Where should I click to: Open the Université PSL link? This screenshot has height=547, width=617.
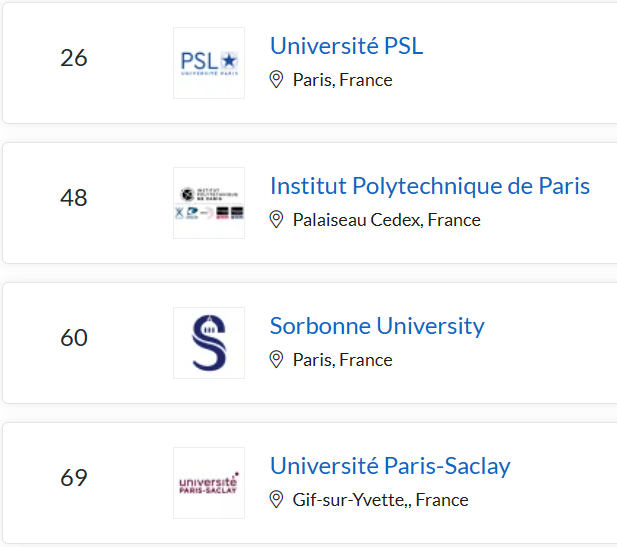click(x=346, y=46)
